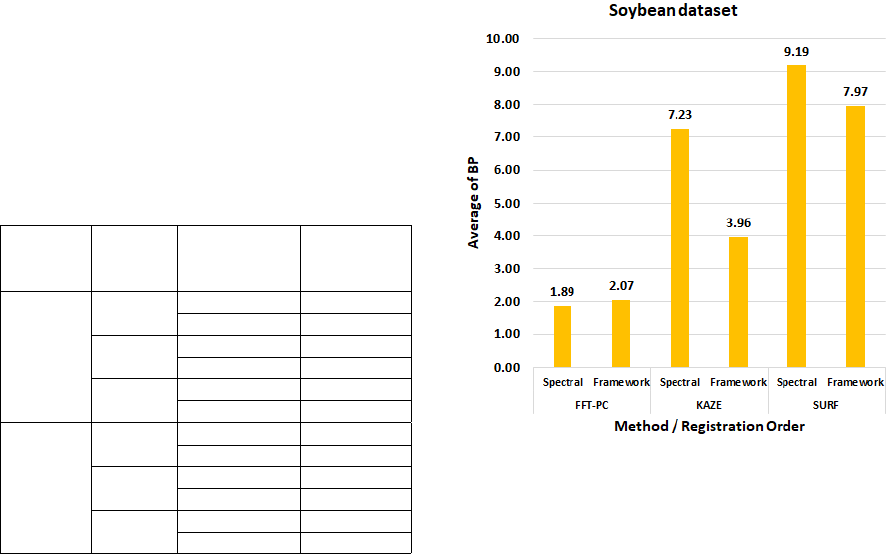890x554 pixels.
Task: Click the SURF Framework bar labeled 7.97
Action: click(854, 236)
